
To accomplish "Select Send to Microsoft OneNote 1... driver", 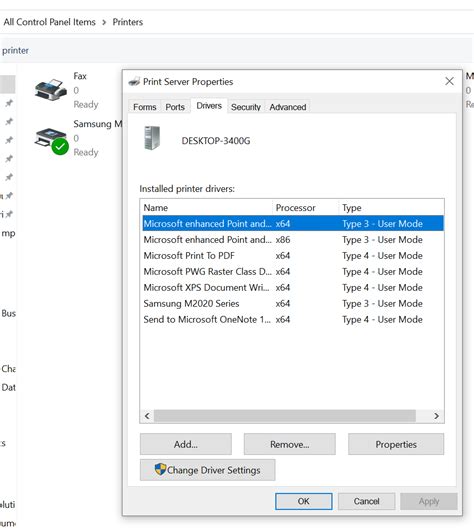I will point(293,319).
